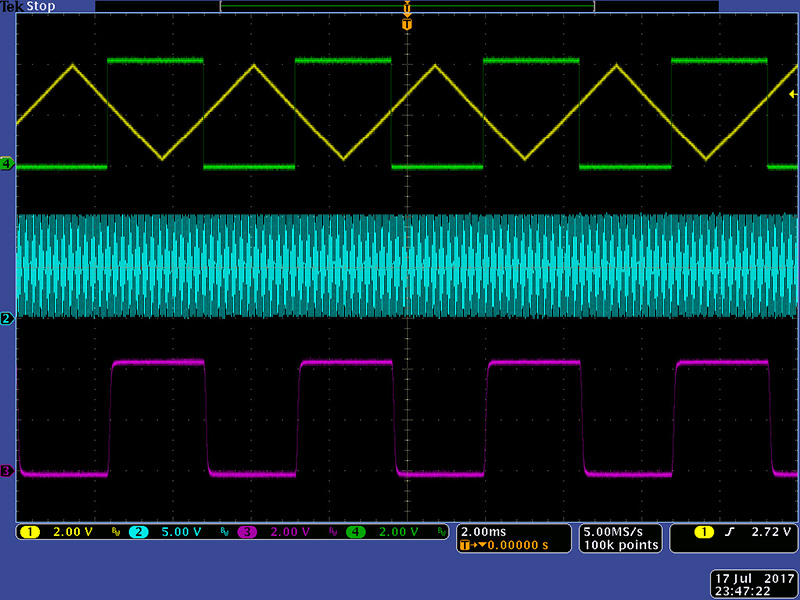Click the yellow trigger level arrow at right edge

click(792, 94)
